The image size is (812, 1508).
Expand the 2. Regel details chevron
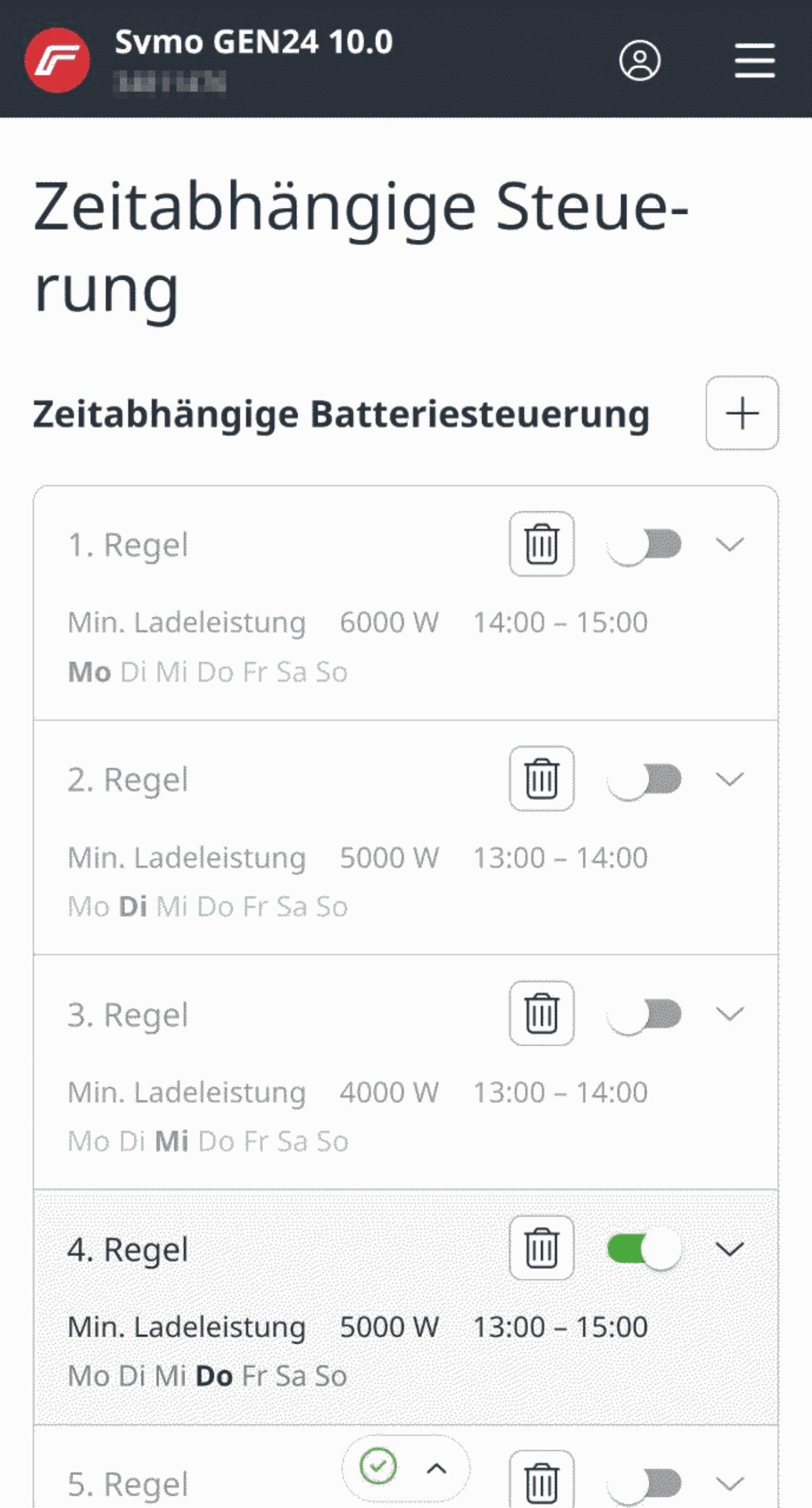pyautogui.click(x=730, y=780)
